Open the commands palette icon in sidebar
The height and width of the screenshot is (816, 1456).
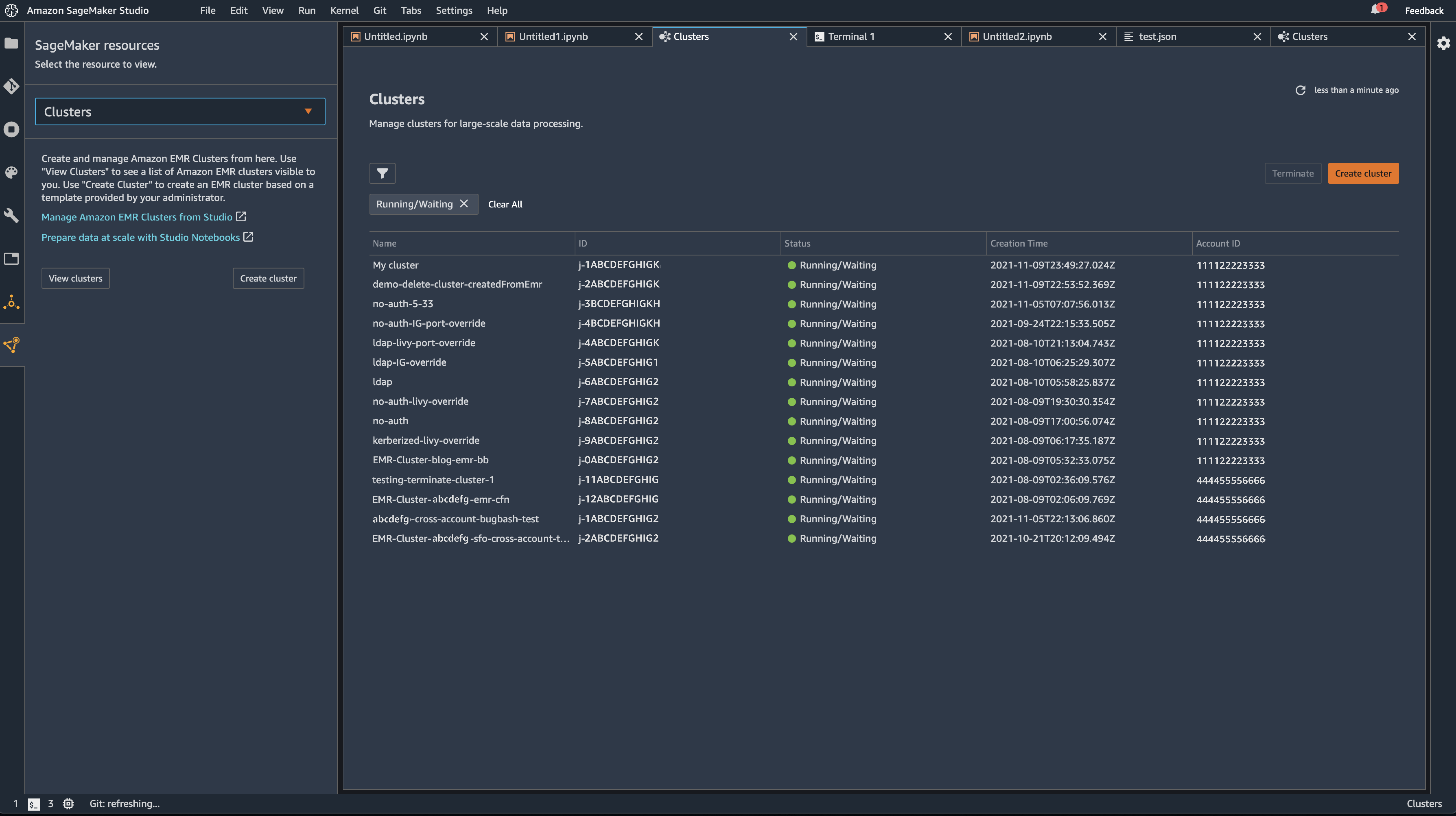11,172
